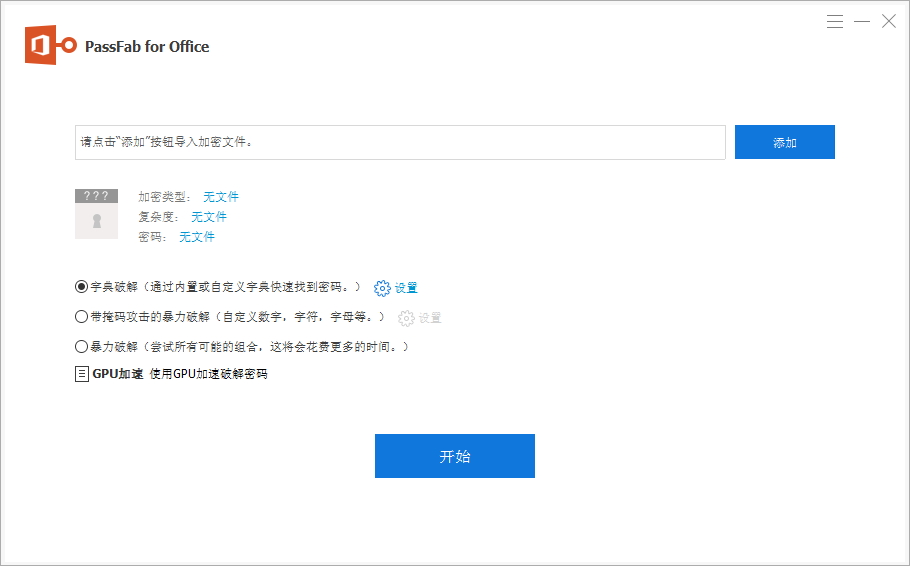Choose the 暴力破解 brute-force radio button
This screenshot has width=910, height=566.
point(82,347)
